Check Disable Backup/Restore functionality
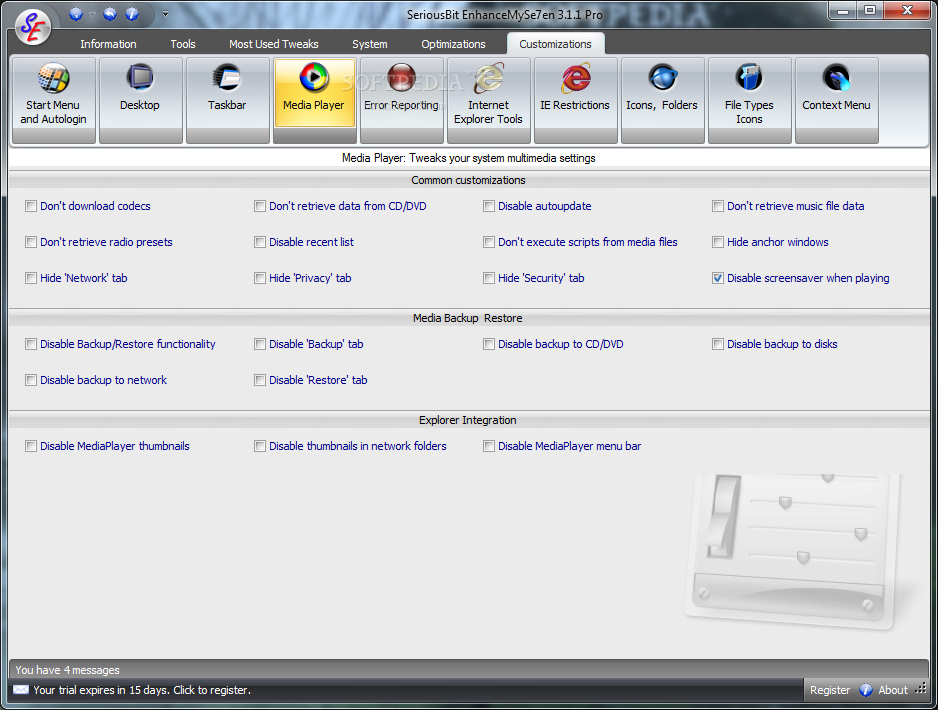 pyautogui.click(x=31, y=344)
